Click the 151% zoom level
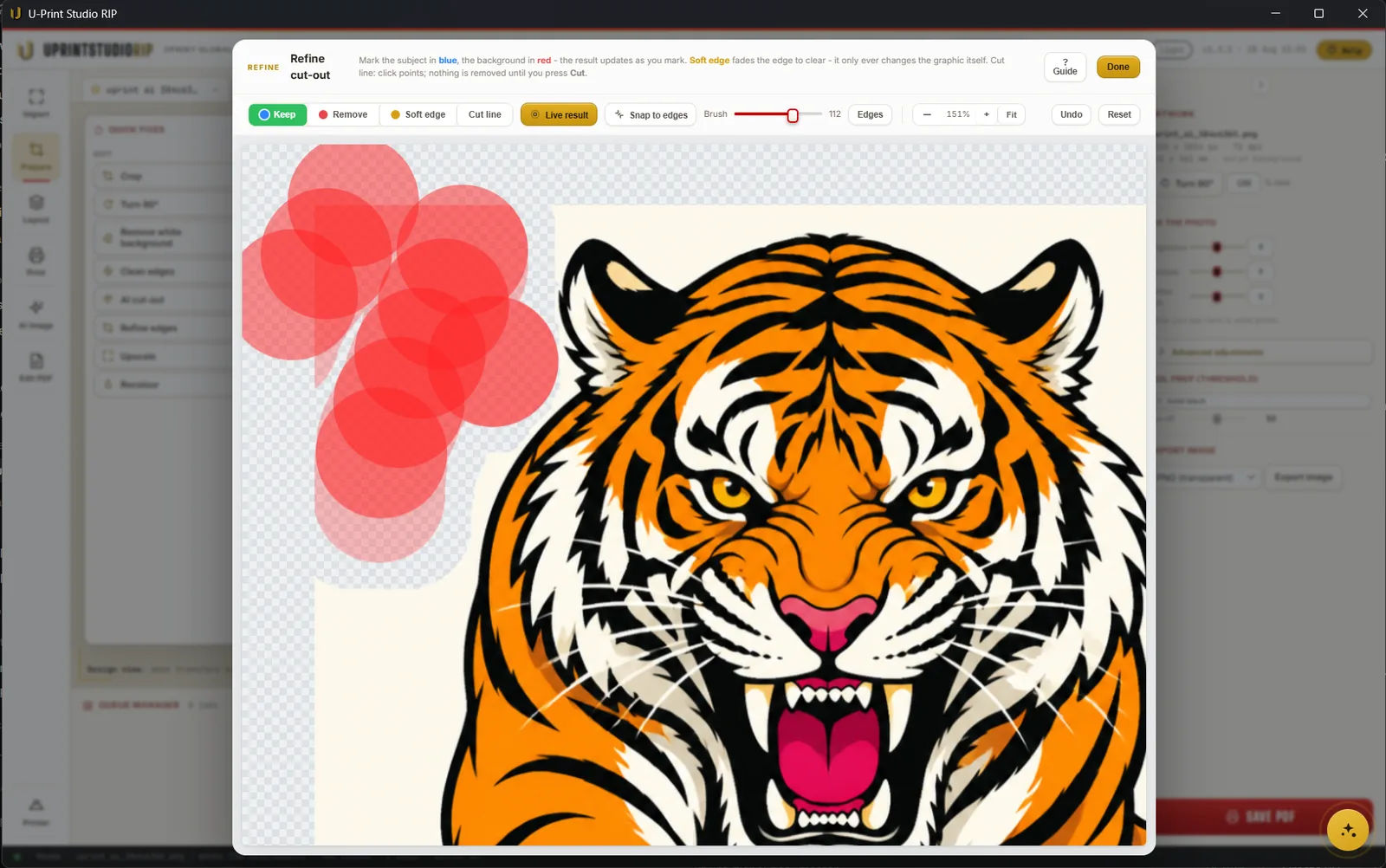The height and width of the screenshot is (868, 1386). [x=957, y=114]
